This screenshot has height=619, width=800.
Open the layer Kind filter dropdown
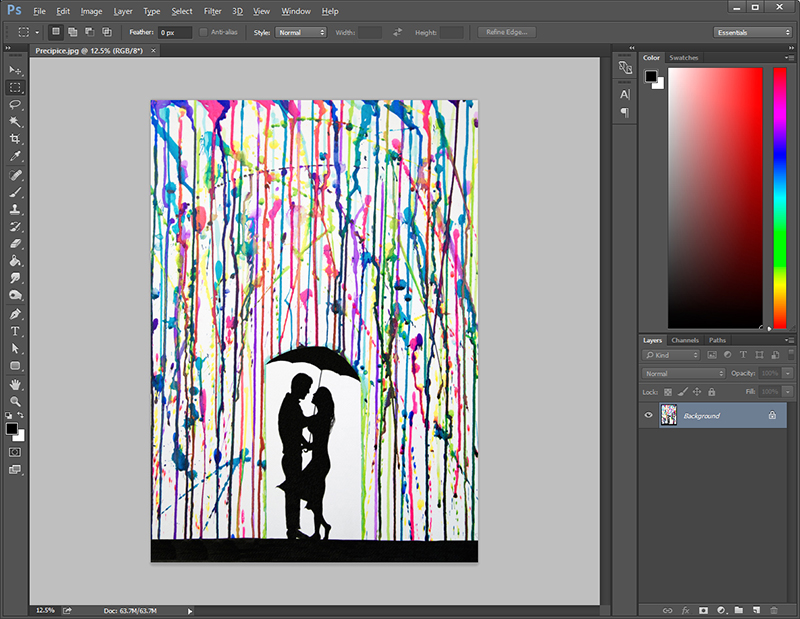(671, 355)
